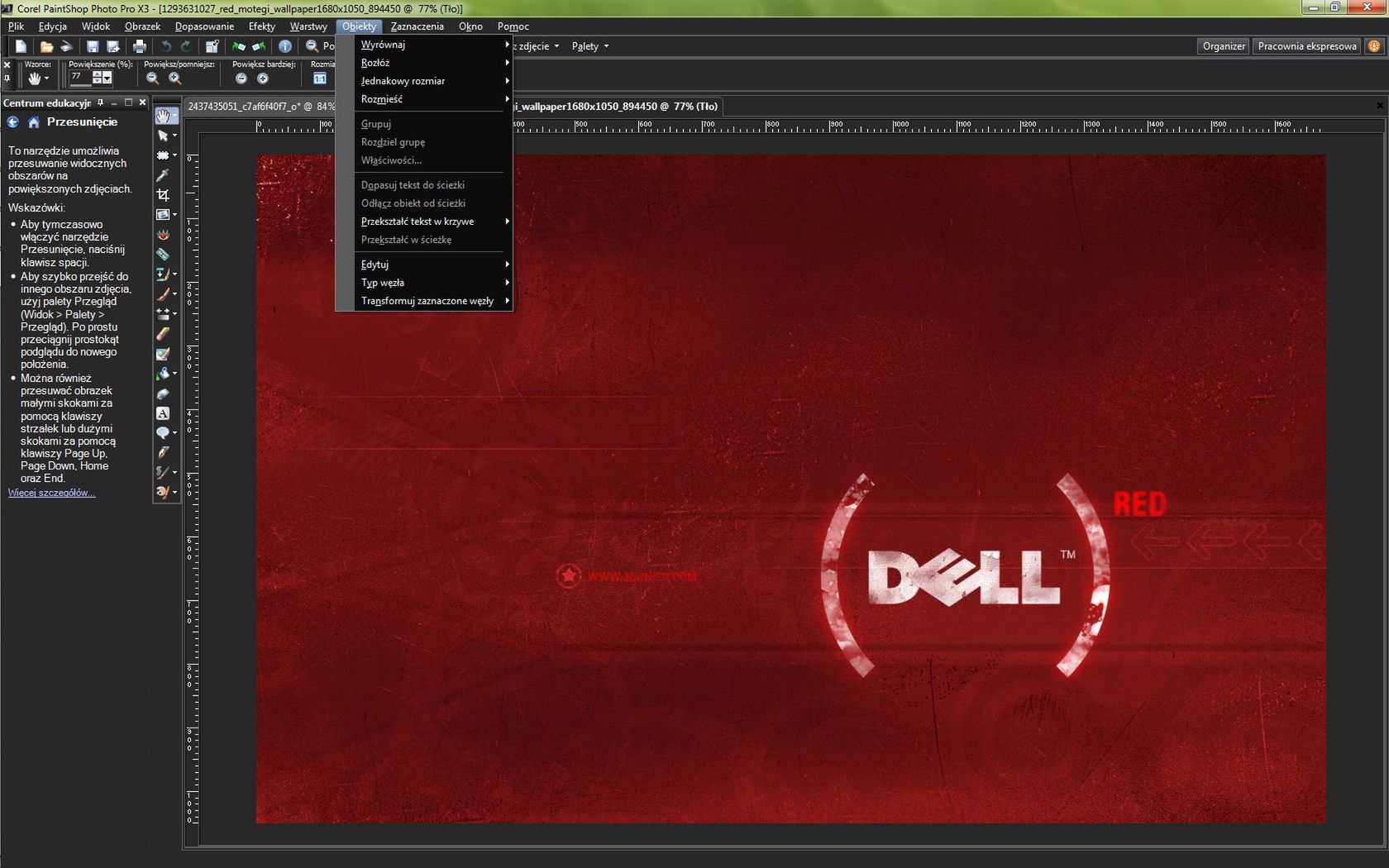Viewport: 1389px width, 868px height.
Task: Select the Text tool A icon
Action: tap(164, 413)
